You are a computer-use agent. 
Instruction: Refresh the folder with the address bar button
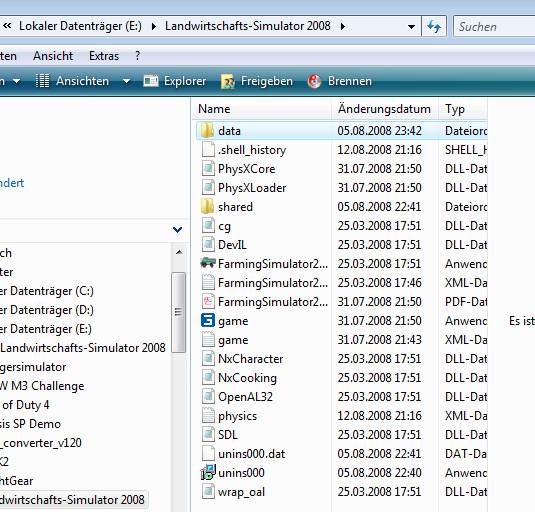coord(434,26)
